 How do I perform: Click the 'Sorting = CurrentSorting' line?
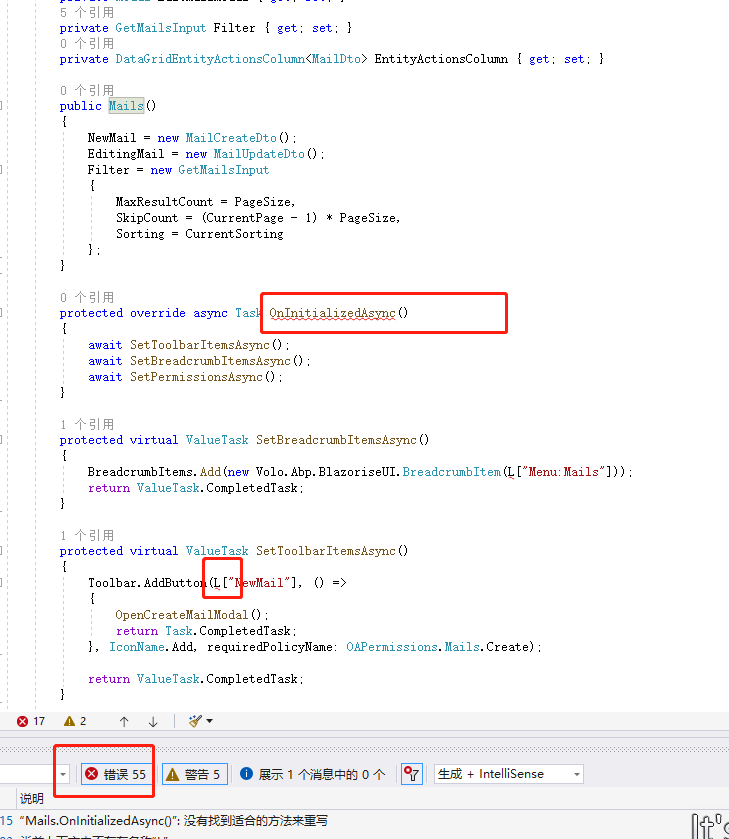click(200, 234)
